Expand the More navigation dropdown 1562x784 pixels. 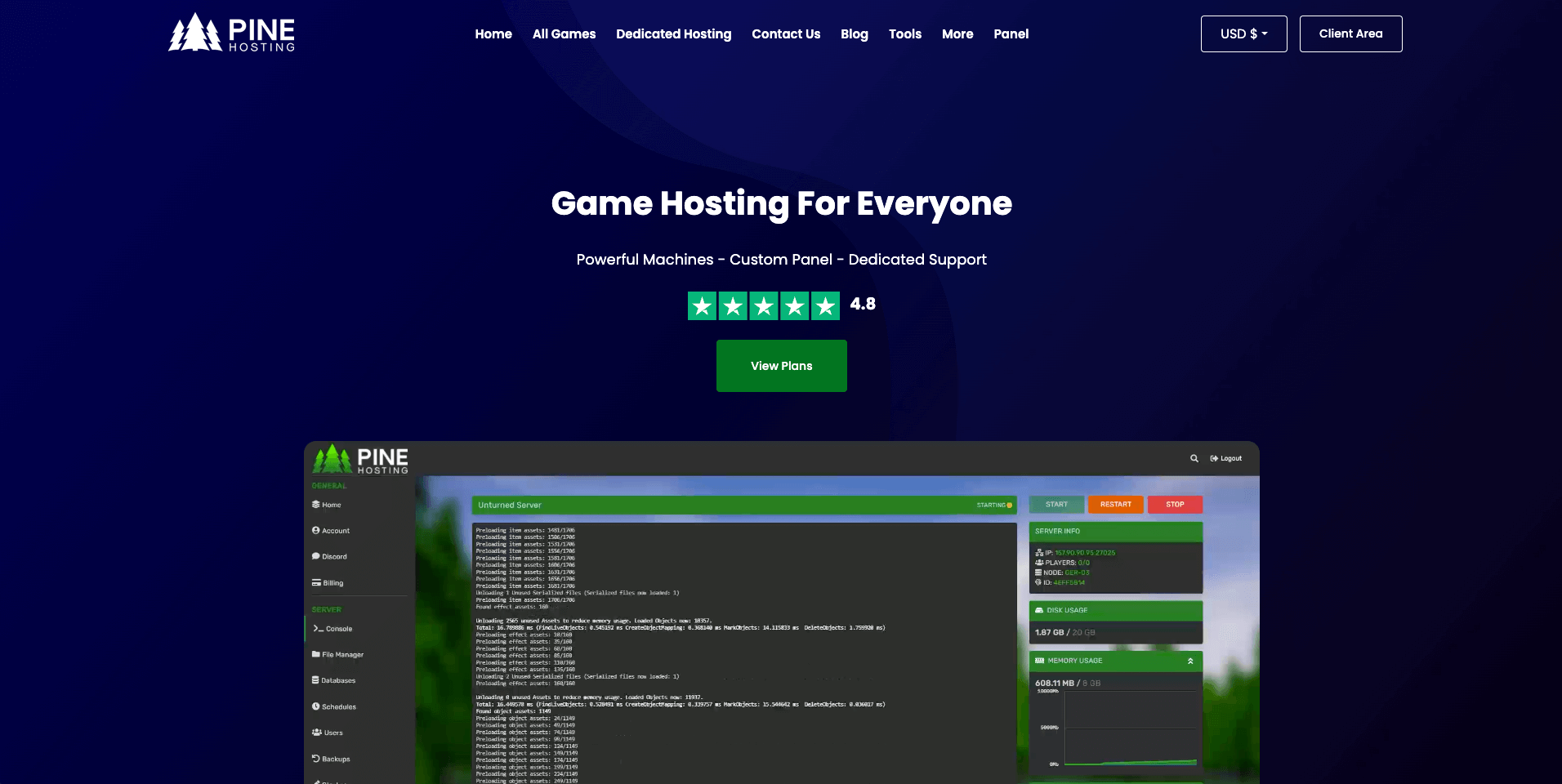point(957,33)
